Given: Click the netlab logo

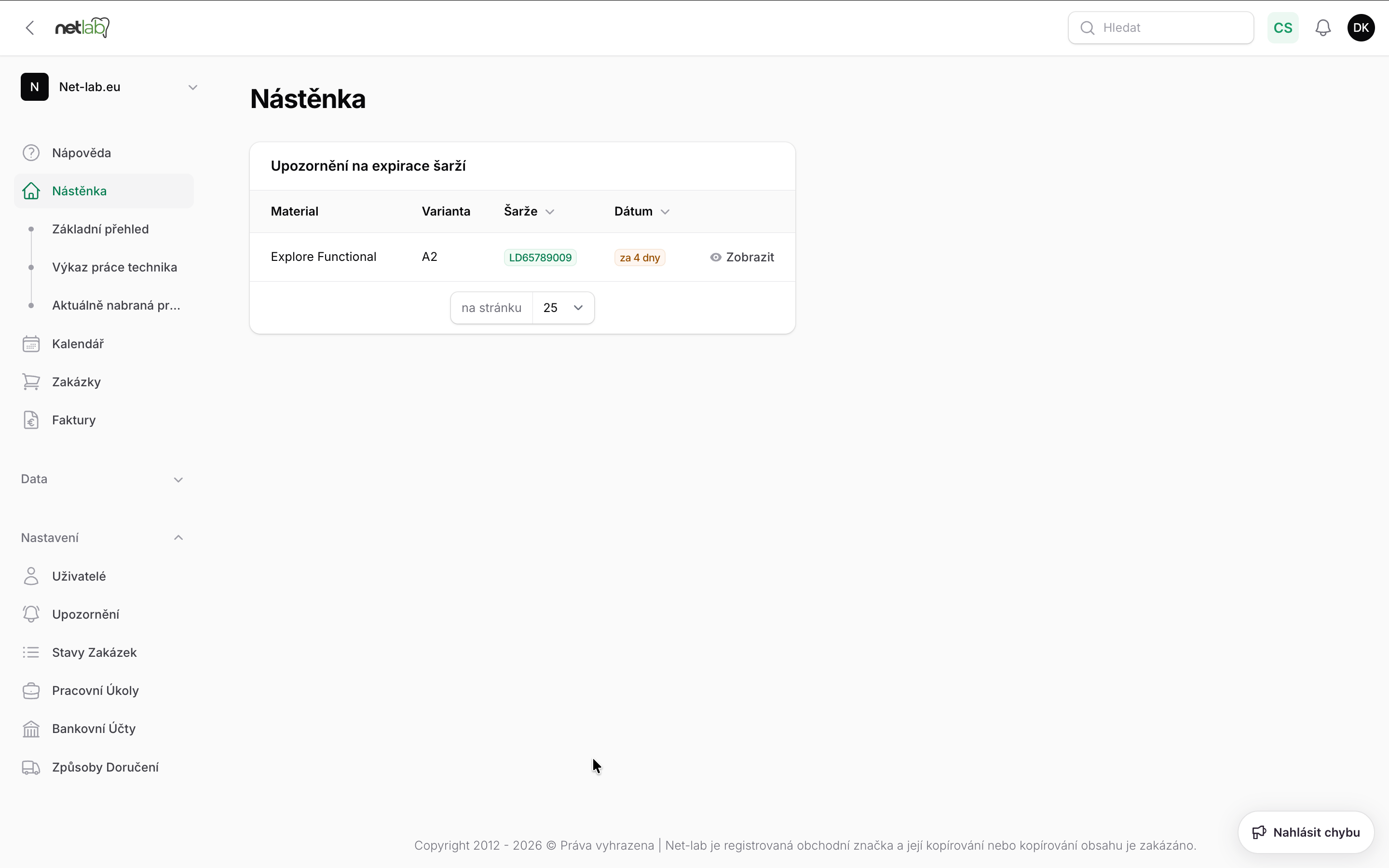Looking at the screenshot, I should [82, 27].
